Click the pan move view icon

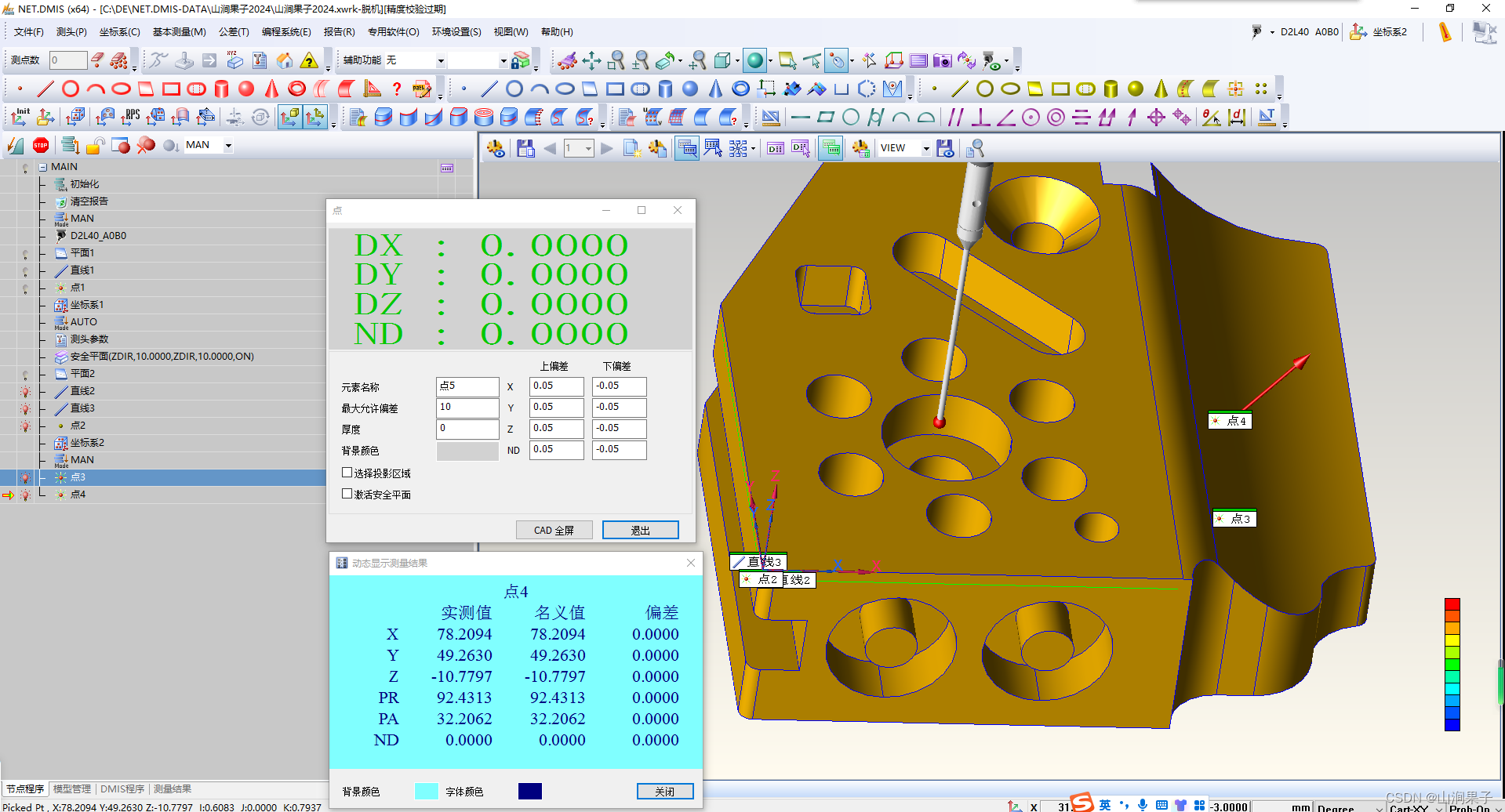coord(591,60)
